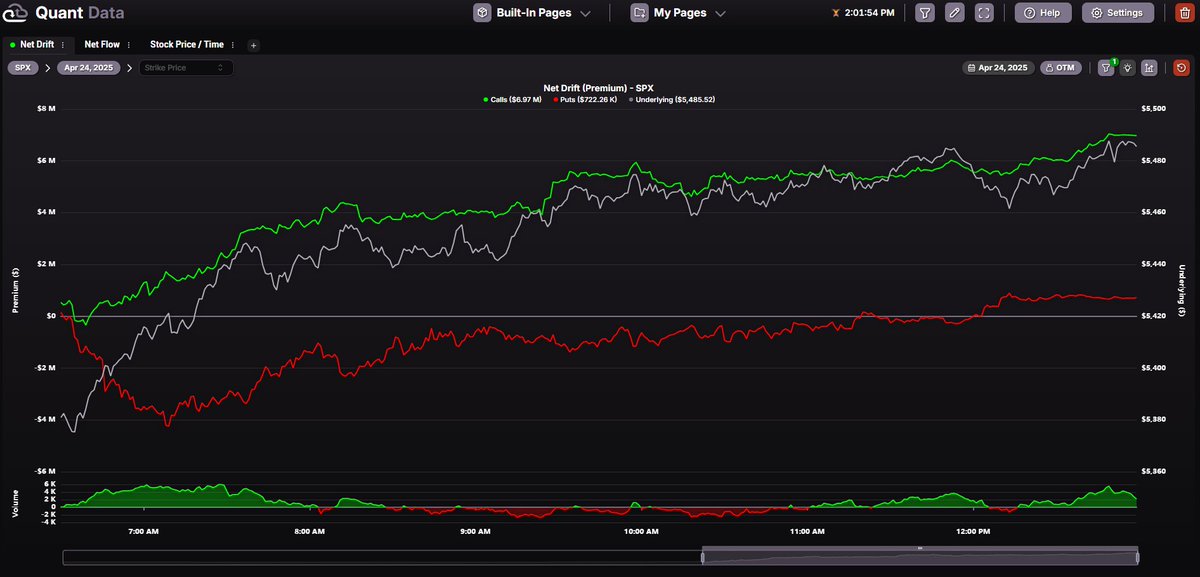
Task: Click the My Pages label
Action: tap(680, 13)
